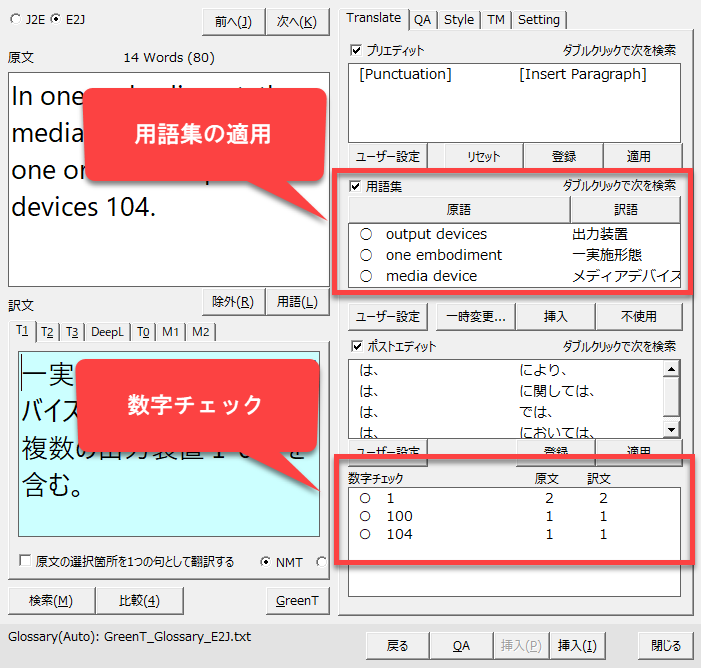Toggle the プリエディット checkbox
The image size is (701, 668).
point(356,49)
